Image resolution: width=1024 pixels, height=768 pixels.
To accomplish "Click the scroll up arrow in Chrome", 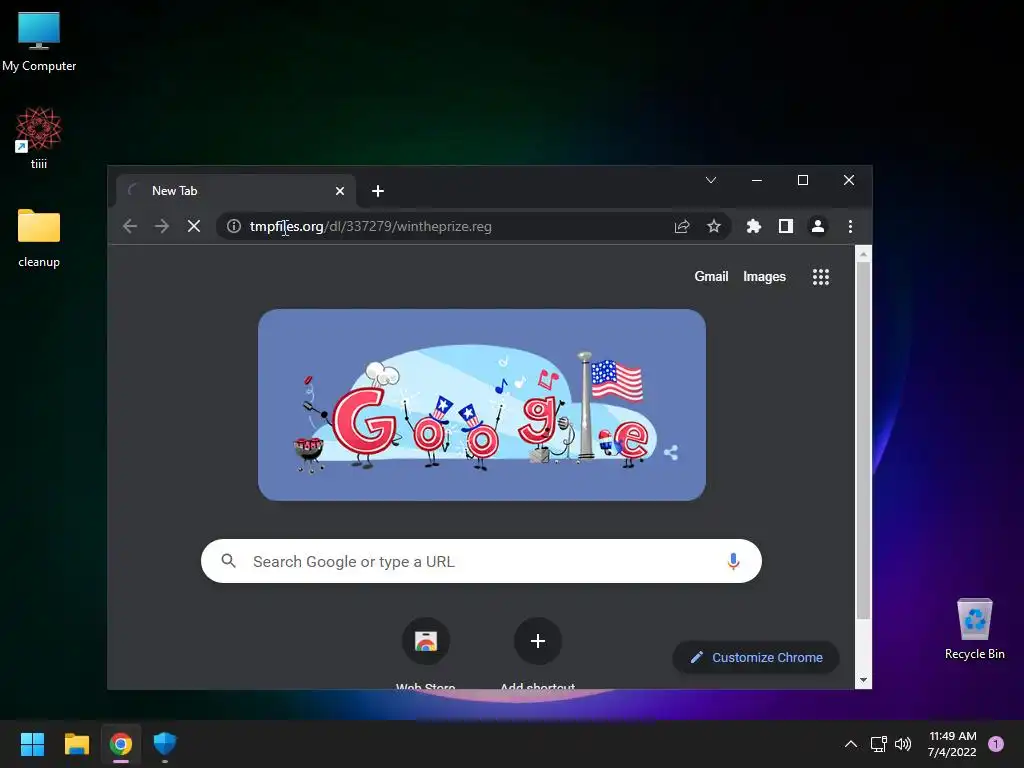I will (x=863, y=253).
